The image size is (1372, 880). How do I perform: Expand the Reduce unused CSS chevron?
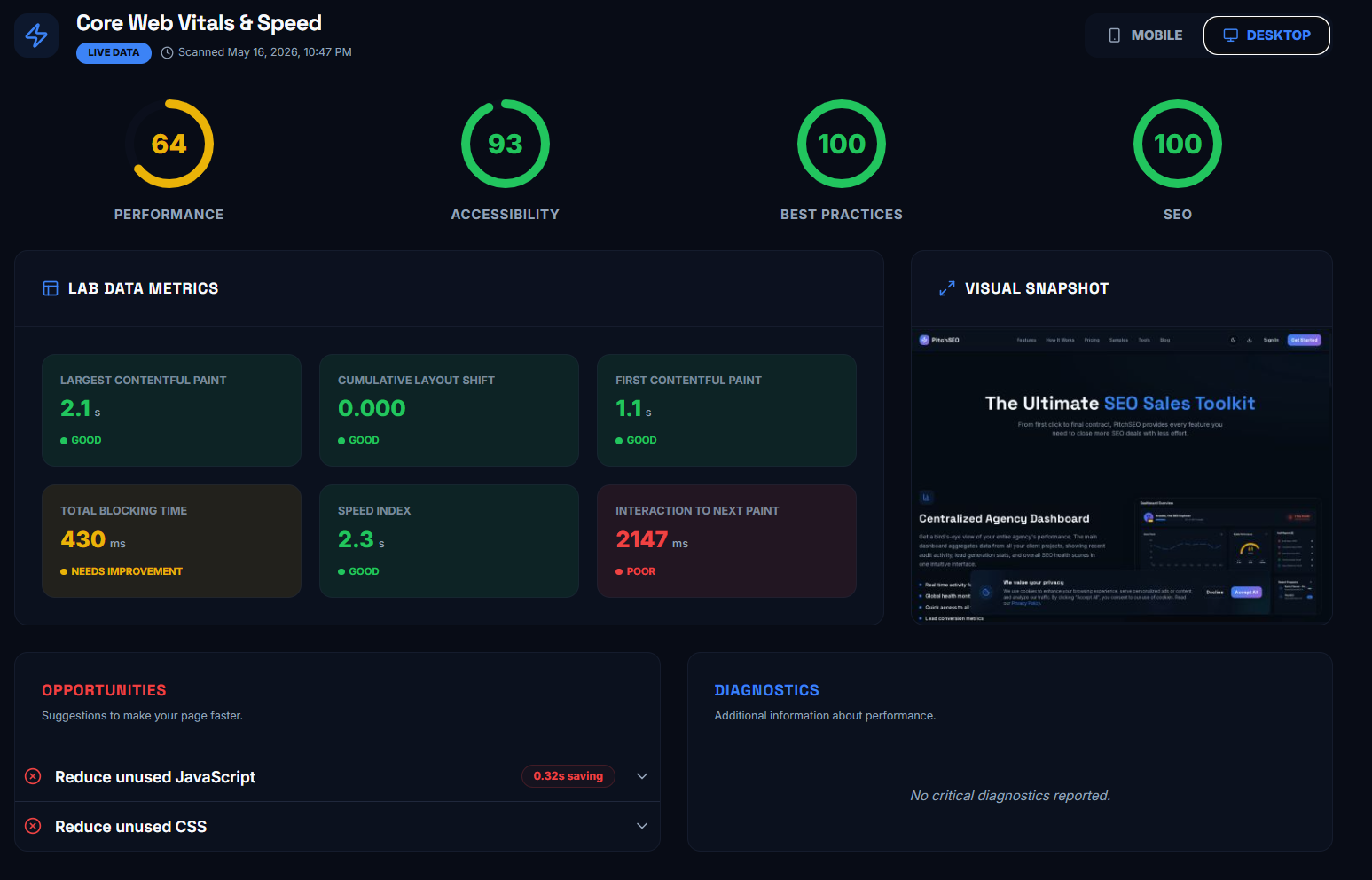click(642, 826)
